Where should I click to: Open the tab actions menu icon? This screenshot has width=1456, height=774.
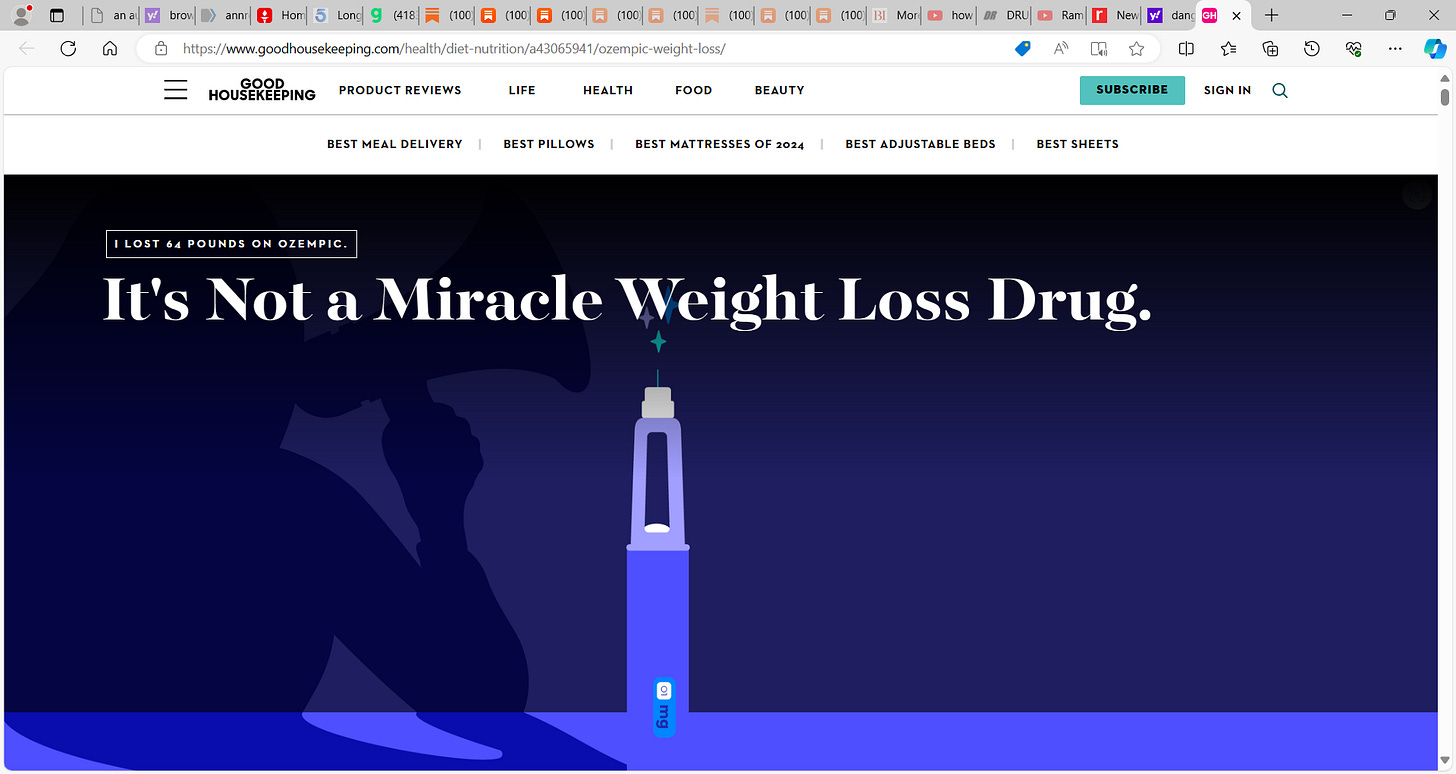57,15
